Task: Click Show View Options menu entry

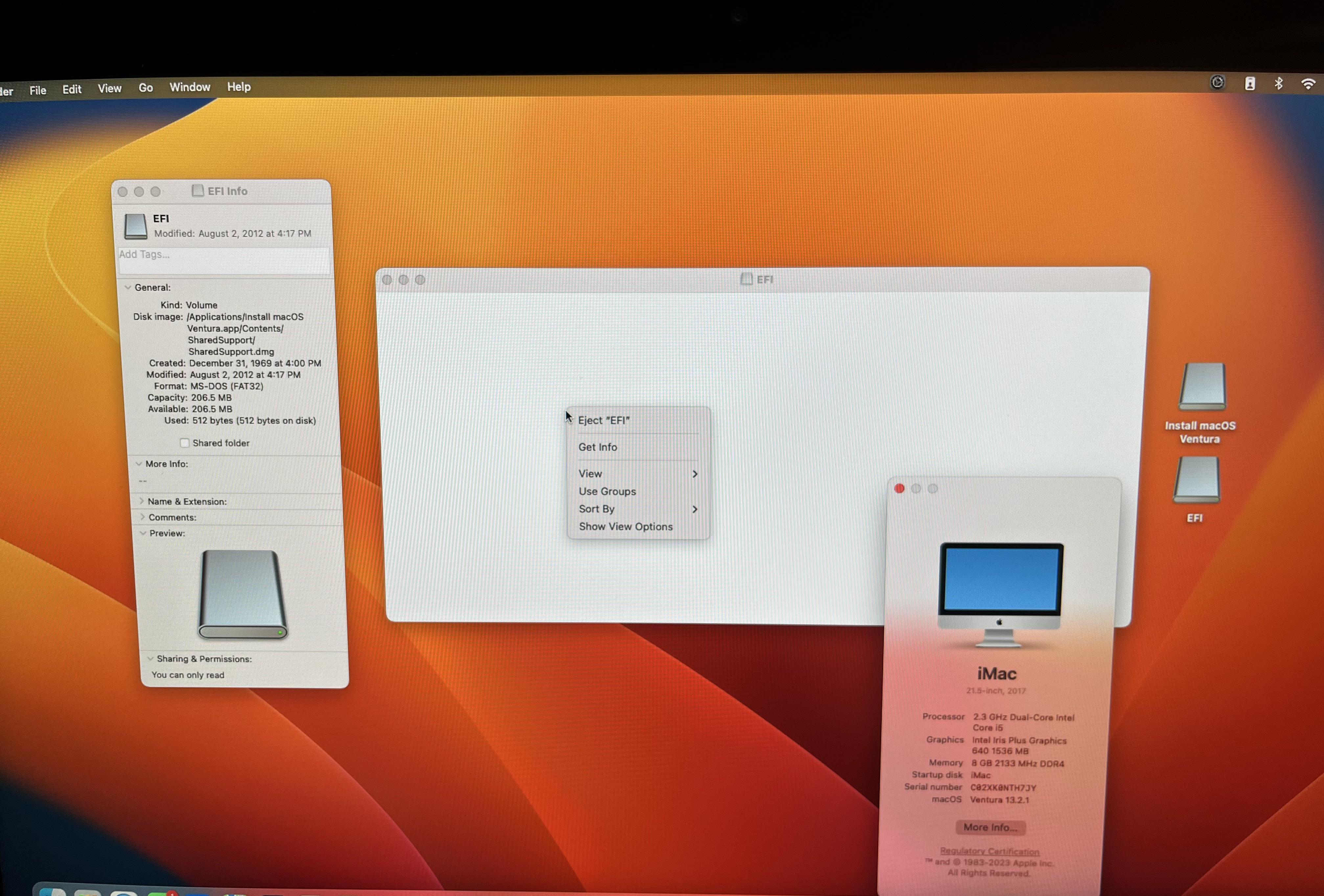Action: [626, 526]
